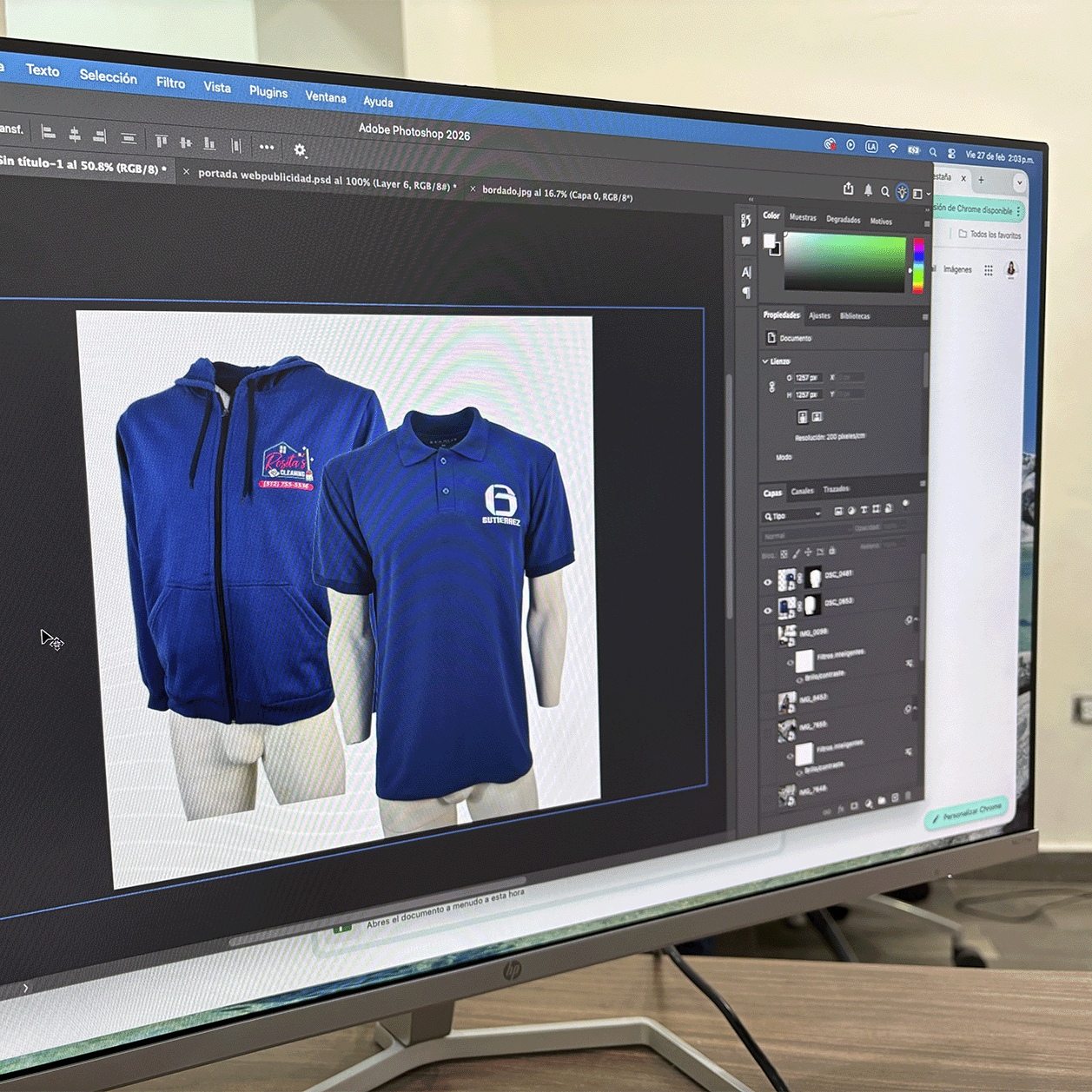The height and width of the screenshot is (1092, 1092).
Task: Switch to the Canales tab
Action: point(802,491)
